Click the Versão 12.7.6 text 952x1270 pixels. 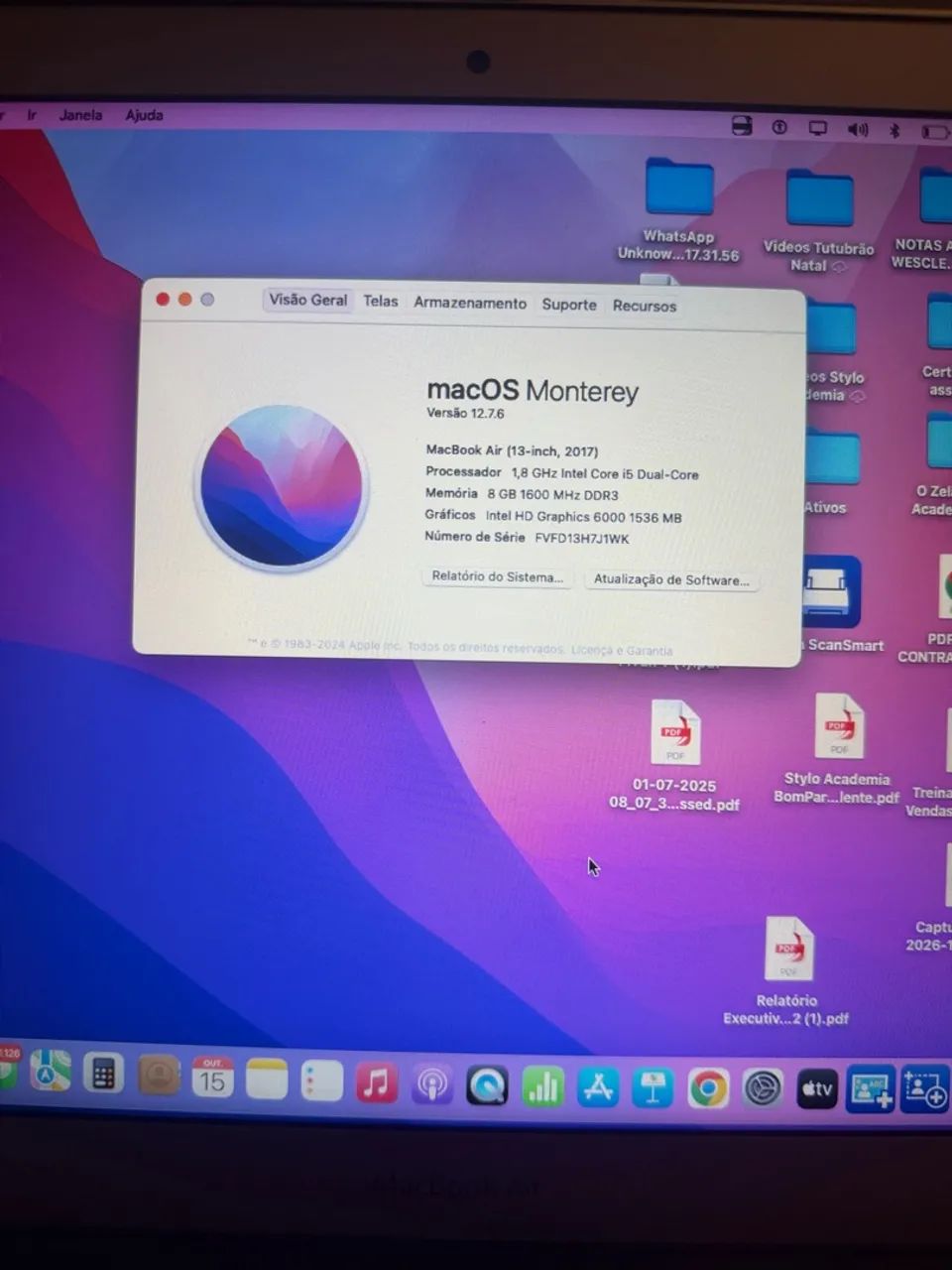tap(465, 413)
